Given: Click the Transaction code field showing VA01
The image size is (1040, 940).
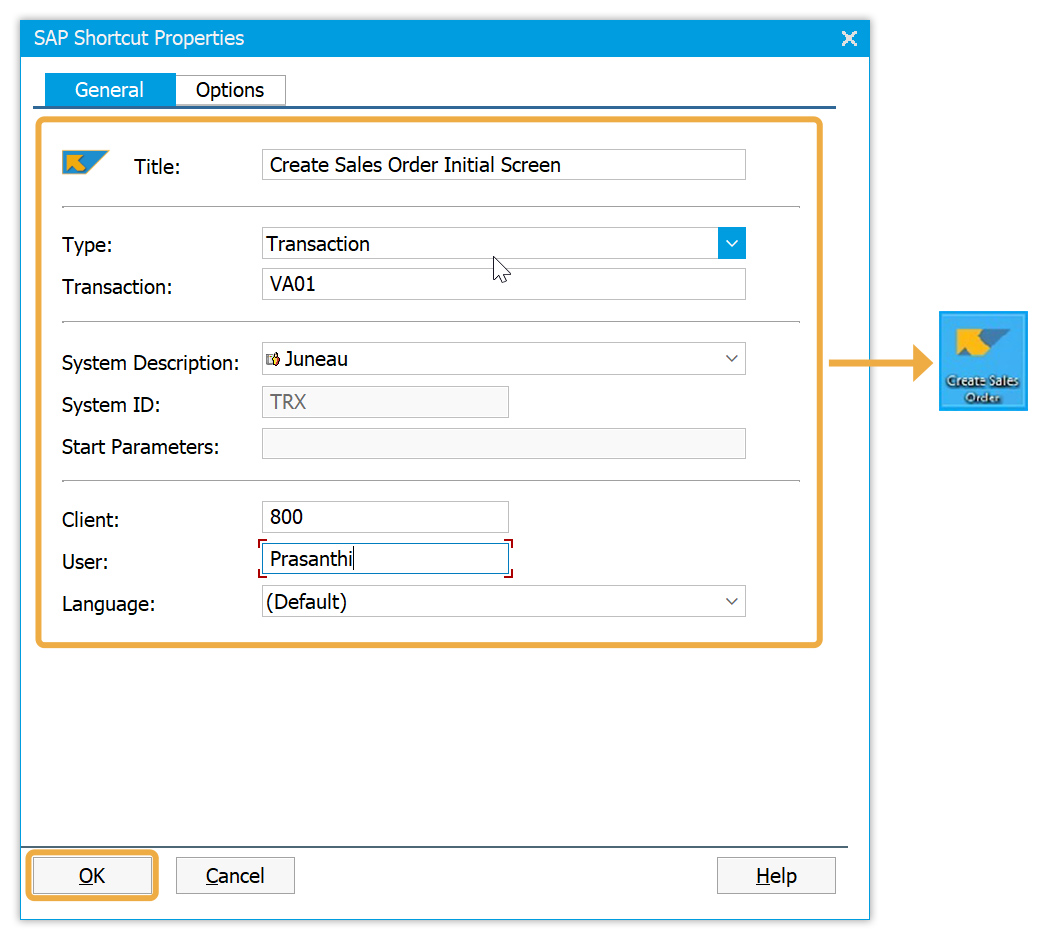Looking at the screenshot, I should coord(503,284).
